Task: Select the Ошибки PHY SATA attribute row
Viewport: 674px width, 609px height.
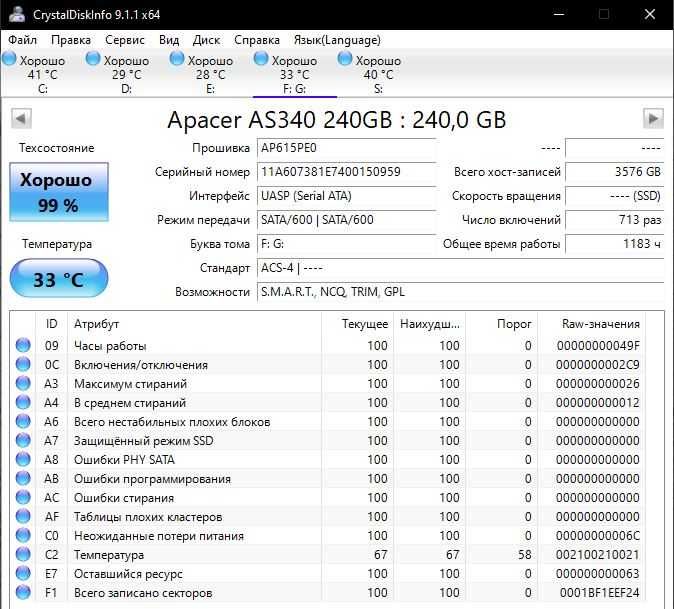Action: [x=328, y=459]
